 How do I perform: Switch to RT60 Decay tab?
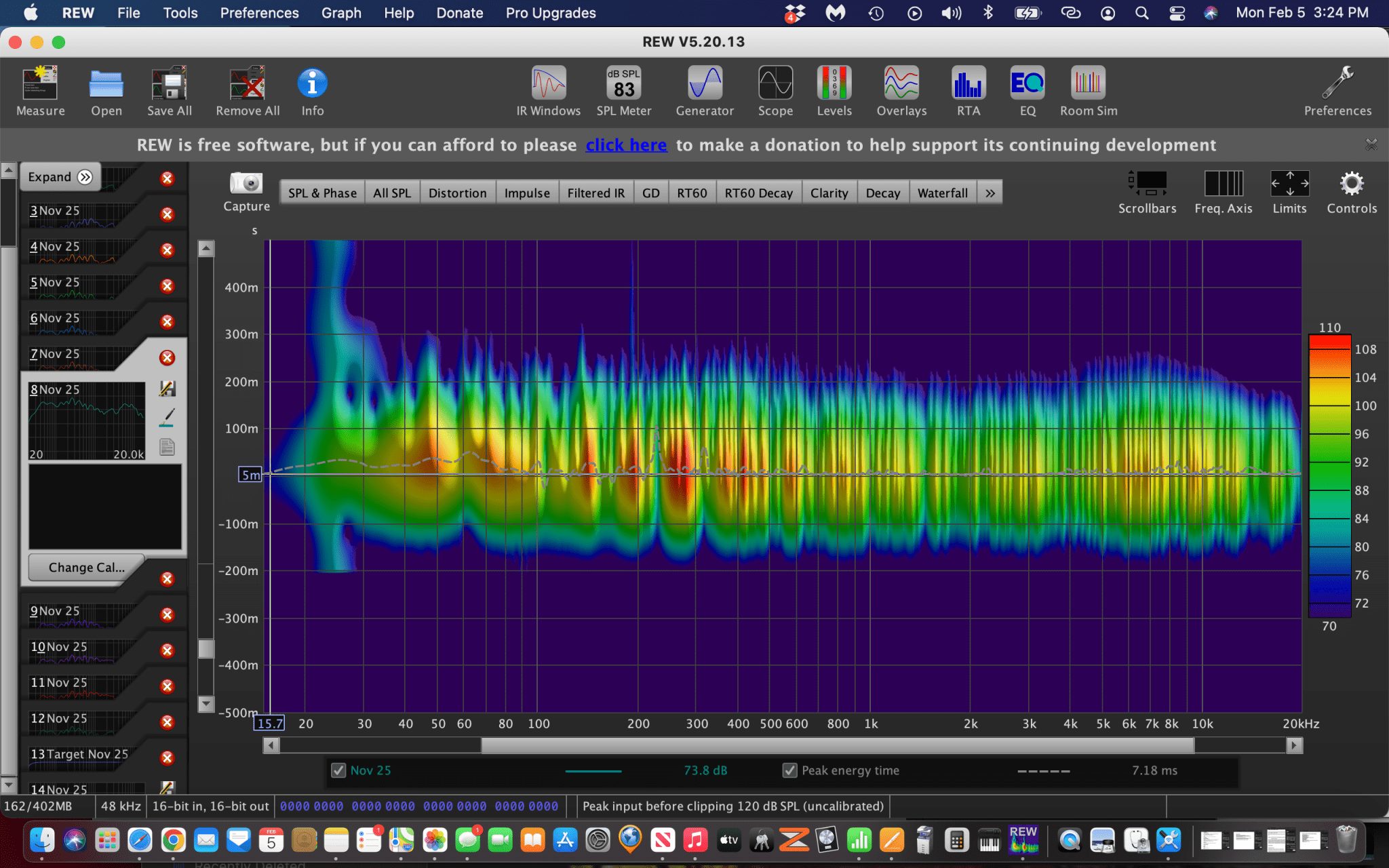tap(758, 193)
